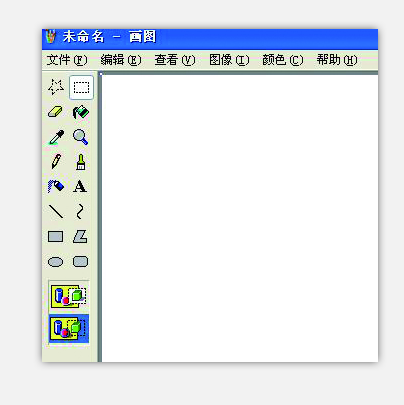Select the Polygon shape tool
The height and width of the screenshot is (405, 404).
(80, 237)
